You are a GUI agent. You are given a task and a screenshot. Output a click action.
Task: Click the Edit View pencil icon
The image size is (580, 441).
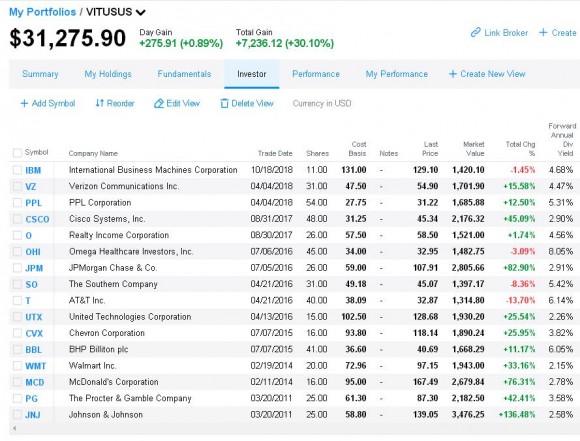[159, 103]
